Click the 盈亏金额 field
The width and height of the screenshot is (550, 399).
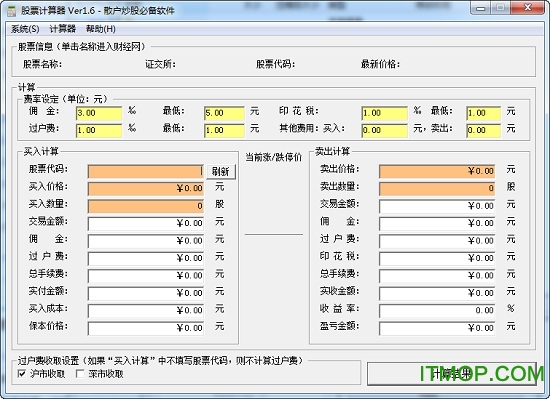tap(437, 328)
